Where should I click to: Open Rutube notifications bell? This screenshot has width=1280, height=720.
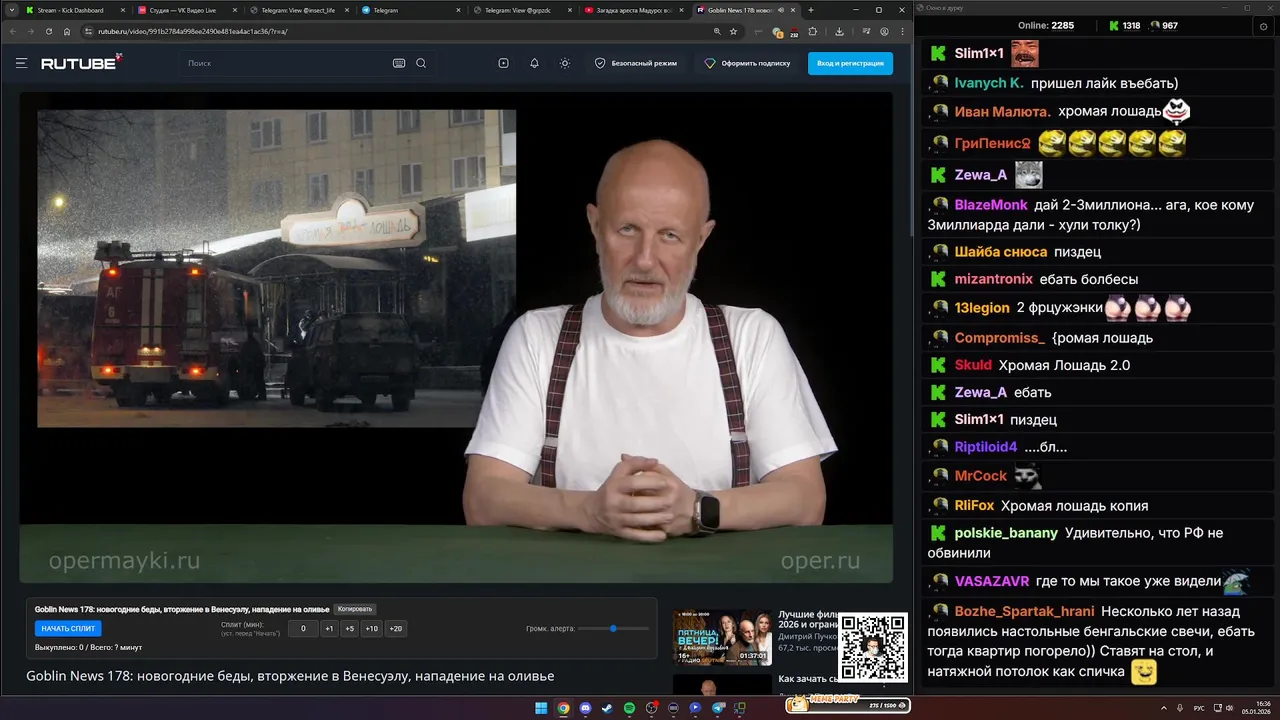(x=534, y=63)
